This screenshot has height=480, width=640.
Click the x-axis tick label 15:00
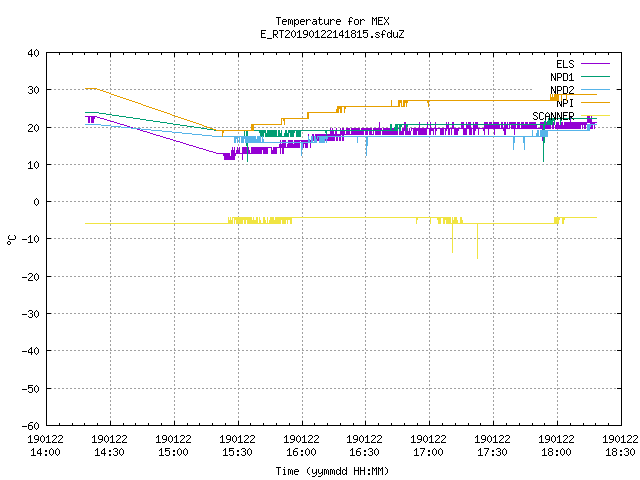(173, 452)
